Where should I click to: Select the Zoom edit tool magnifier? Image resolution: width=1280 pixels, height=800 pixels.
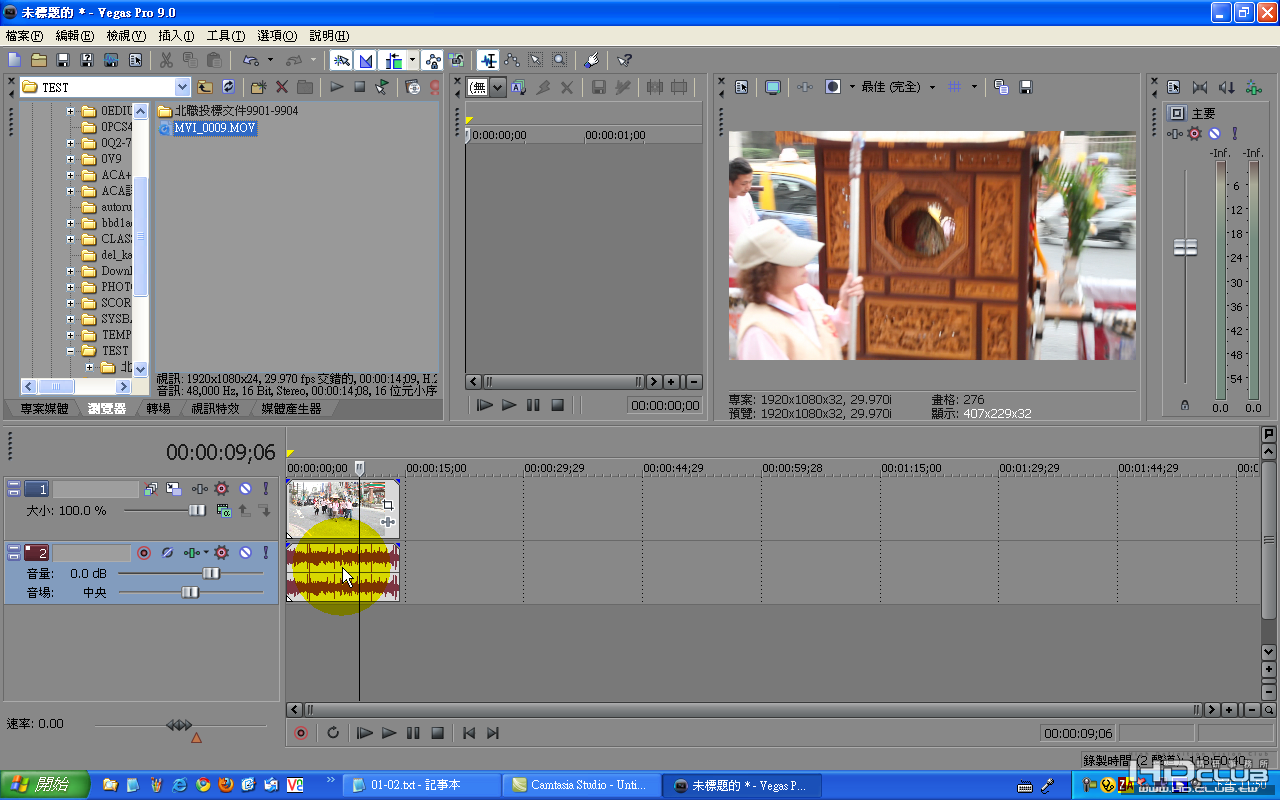pyautogui.click(x=559, y=60)
